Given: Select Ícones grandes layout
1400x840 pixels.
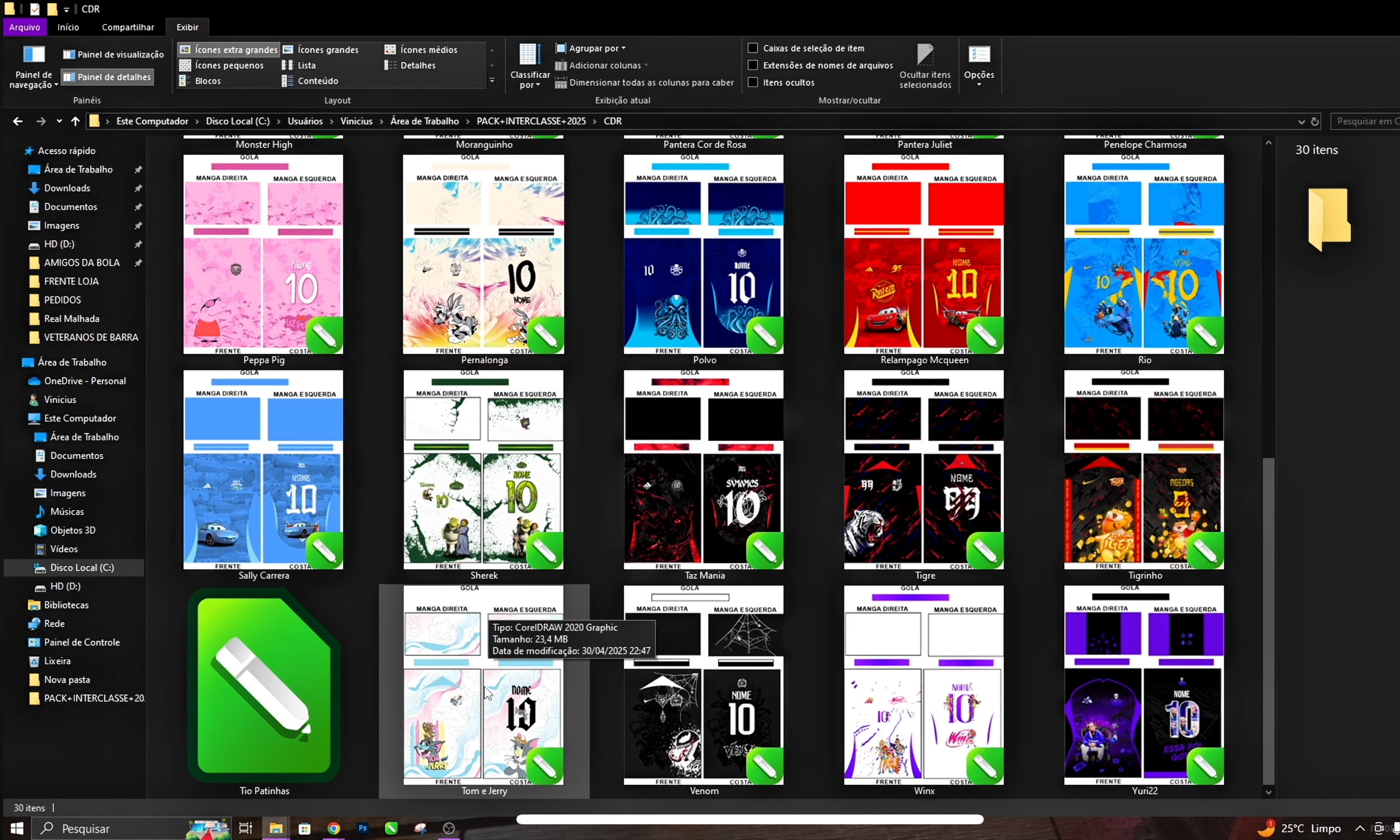Looking at the screenshot, I should [321, 50].
